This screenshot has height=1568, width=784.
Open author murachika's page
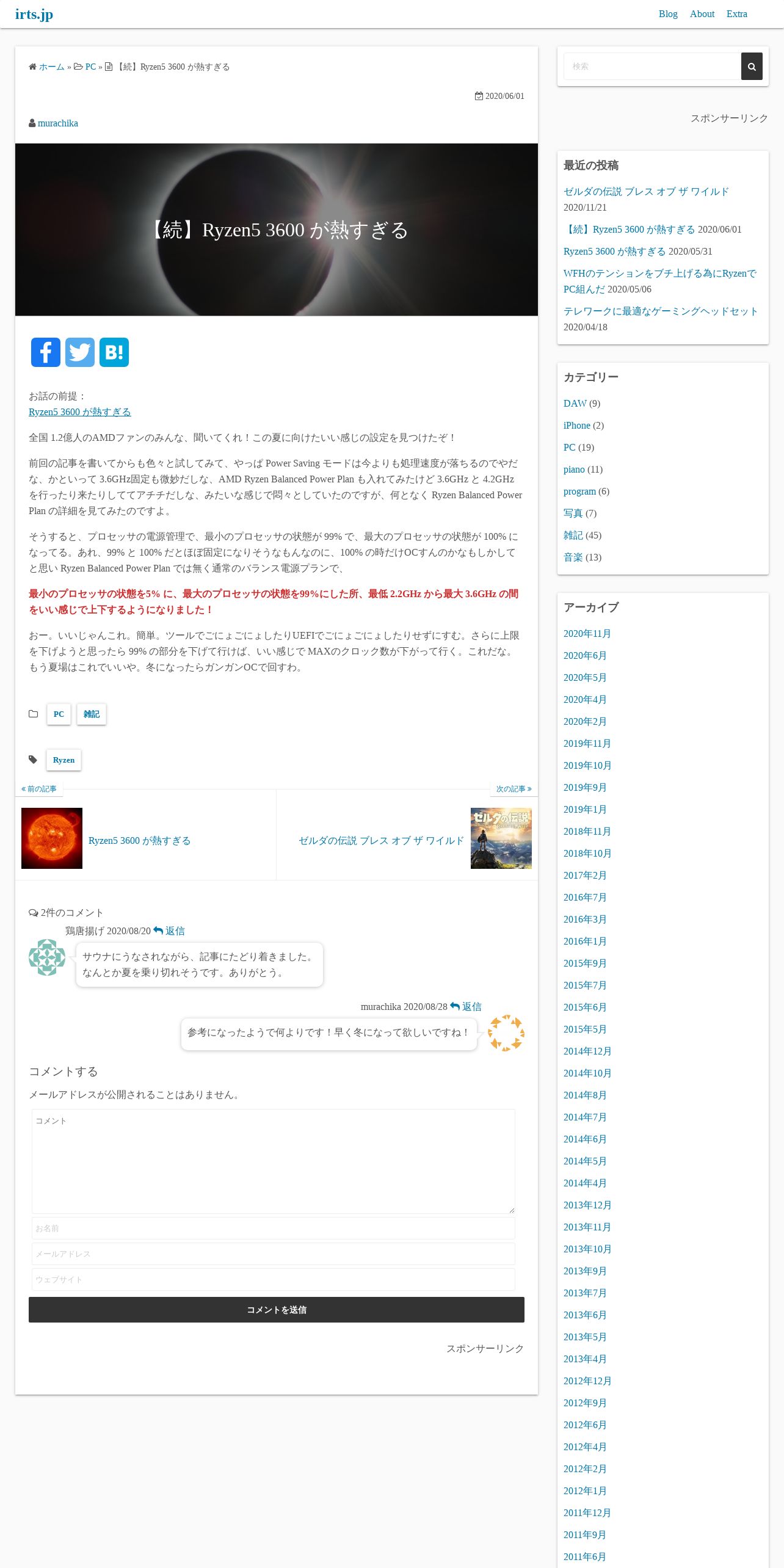[58, 123]
